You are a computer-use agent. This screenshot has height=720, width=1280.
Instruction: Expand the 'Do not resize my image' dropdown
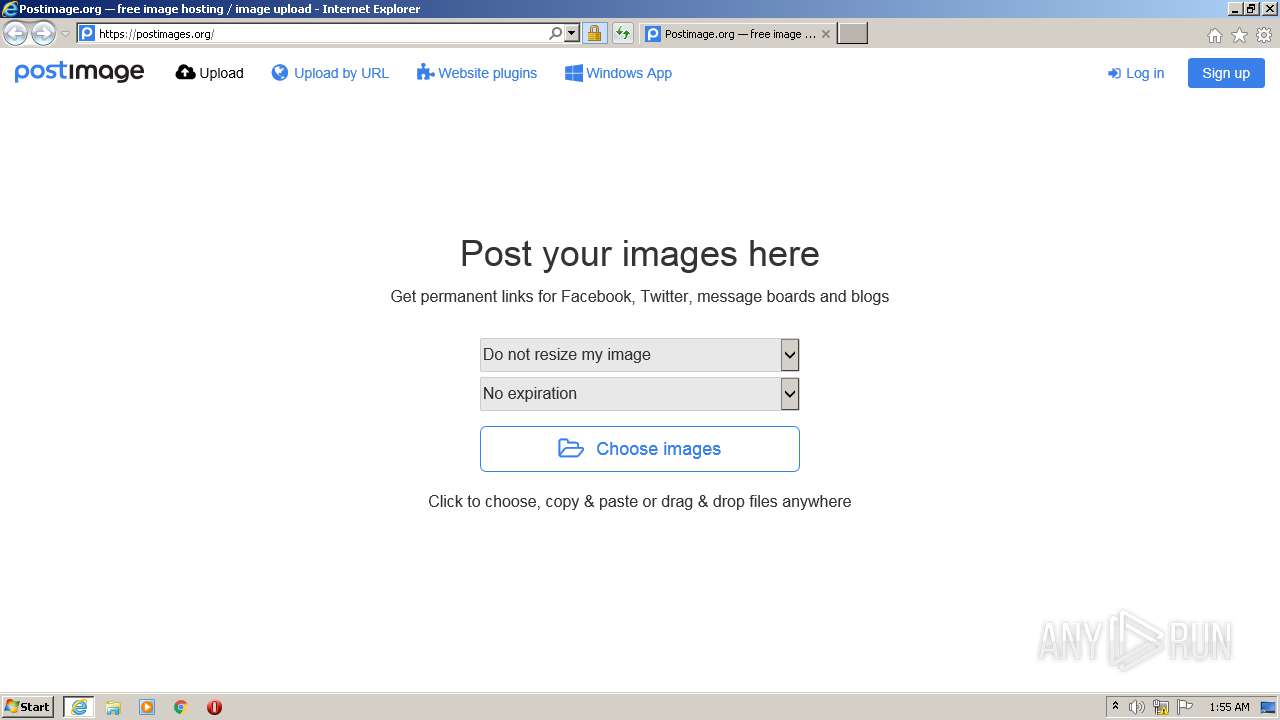point(640,354)
